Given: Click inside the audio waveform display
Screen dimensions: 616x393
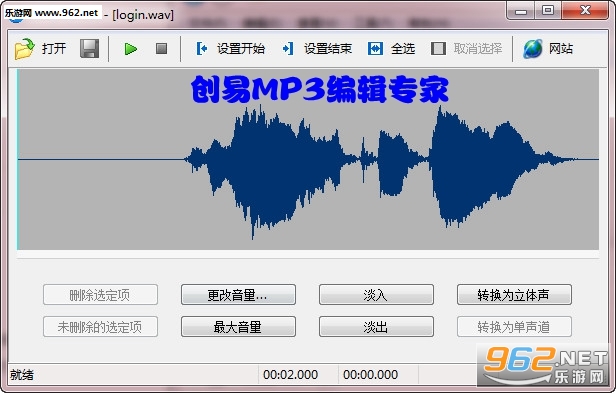Looking at the screenshot, I should (308, 160).
